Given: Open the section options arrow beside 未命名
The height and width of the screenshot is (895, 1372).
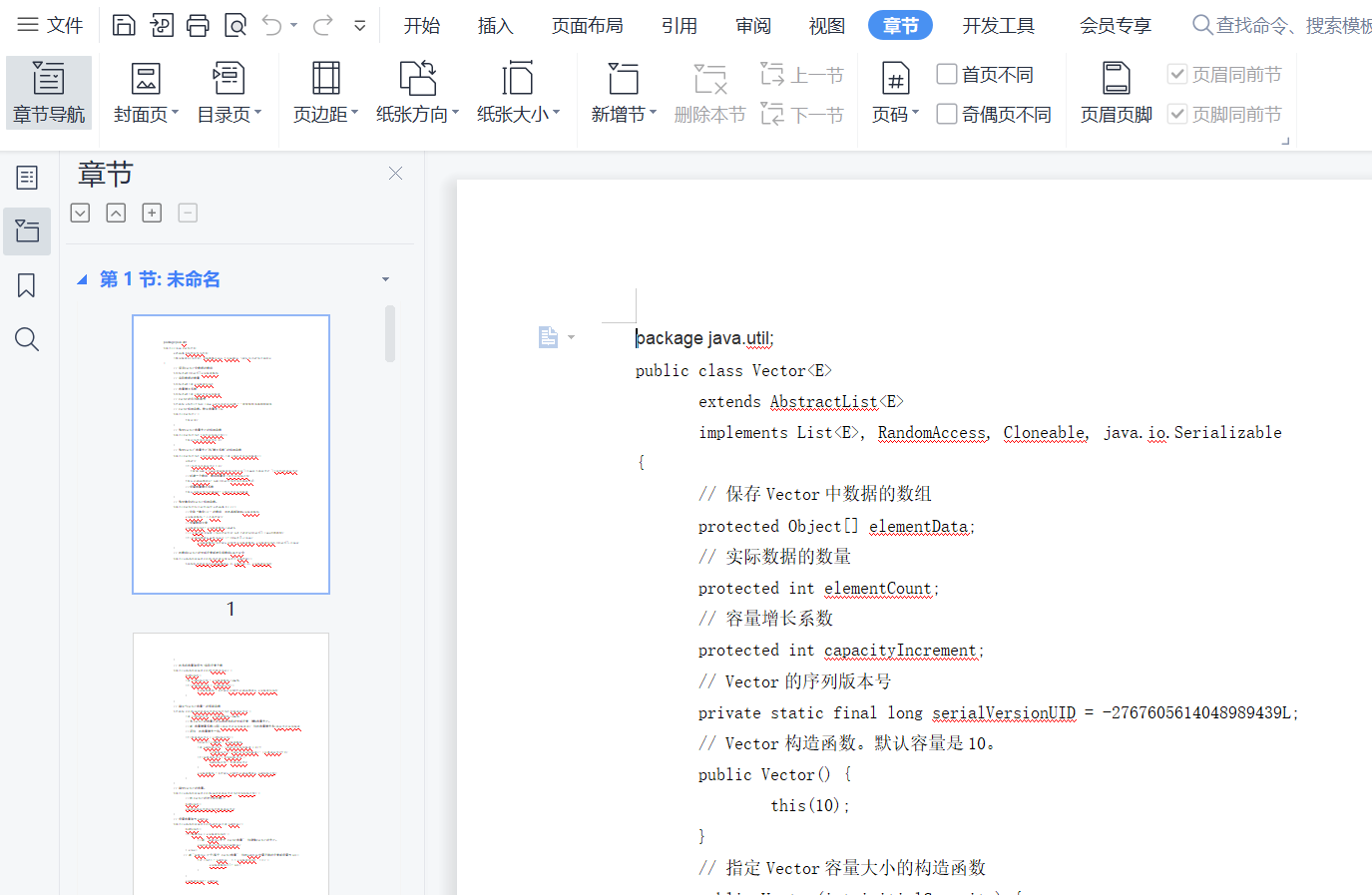Looking at the screenshot, I should click(385, 279).
